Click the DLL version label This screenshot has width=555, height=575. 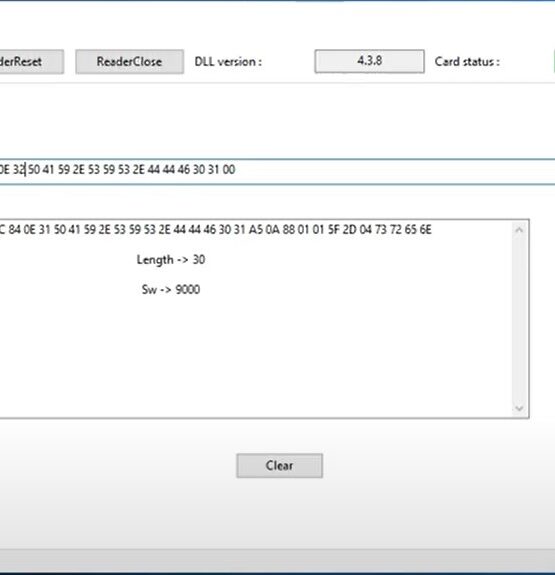pyautogui.click(x=228, y=62)
